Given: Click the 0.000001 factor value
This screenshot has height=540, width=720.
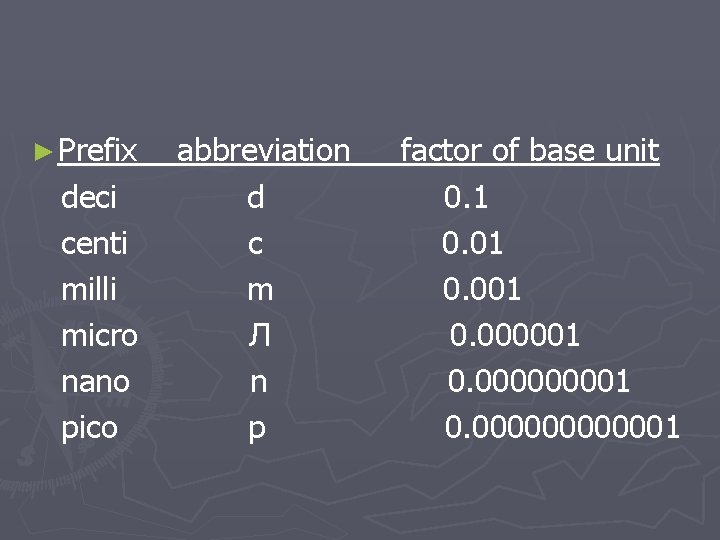Looking at the screenshot, I should 514,335.
